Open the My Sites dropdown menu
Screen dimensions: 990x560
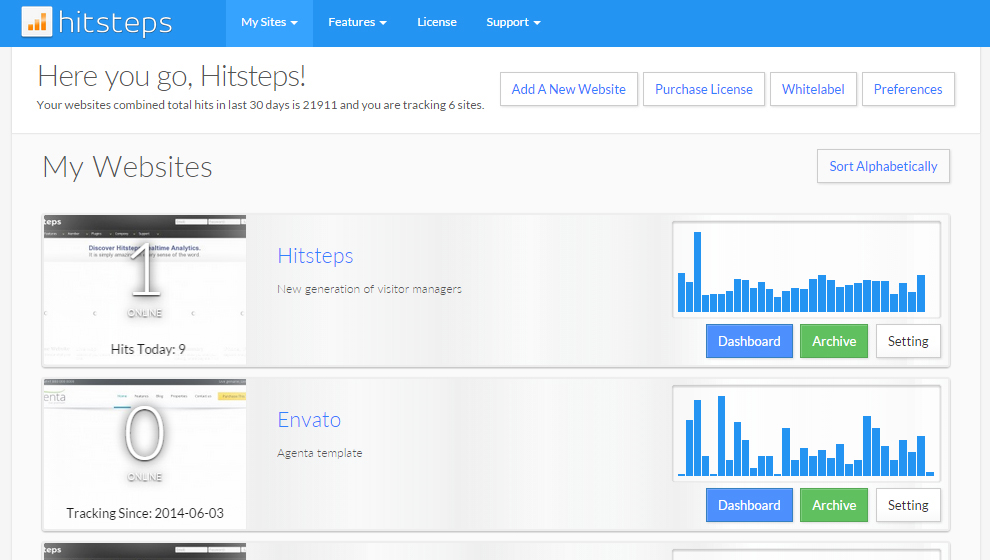tap(269, 22)
